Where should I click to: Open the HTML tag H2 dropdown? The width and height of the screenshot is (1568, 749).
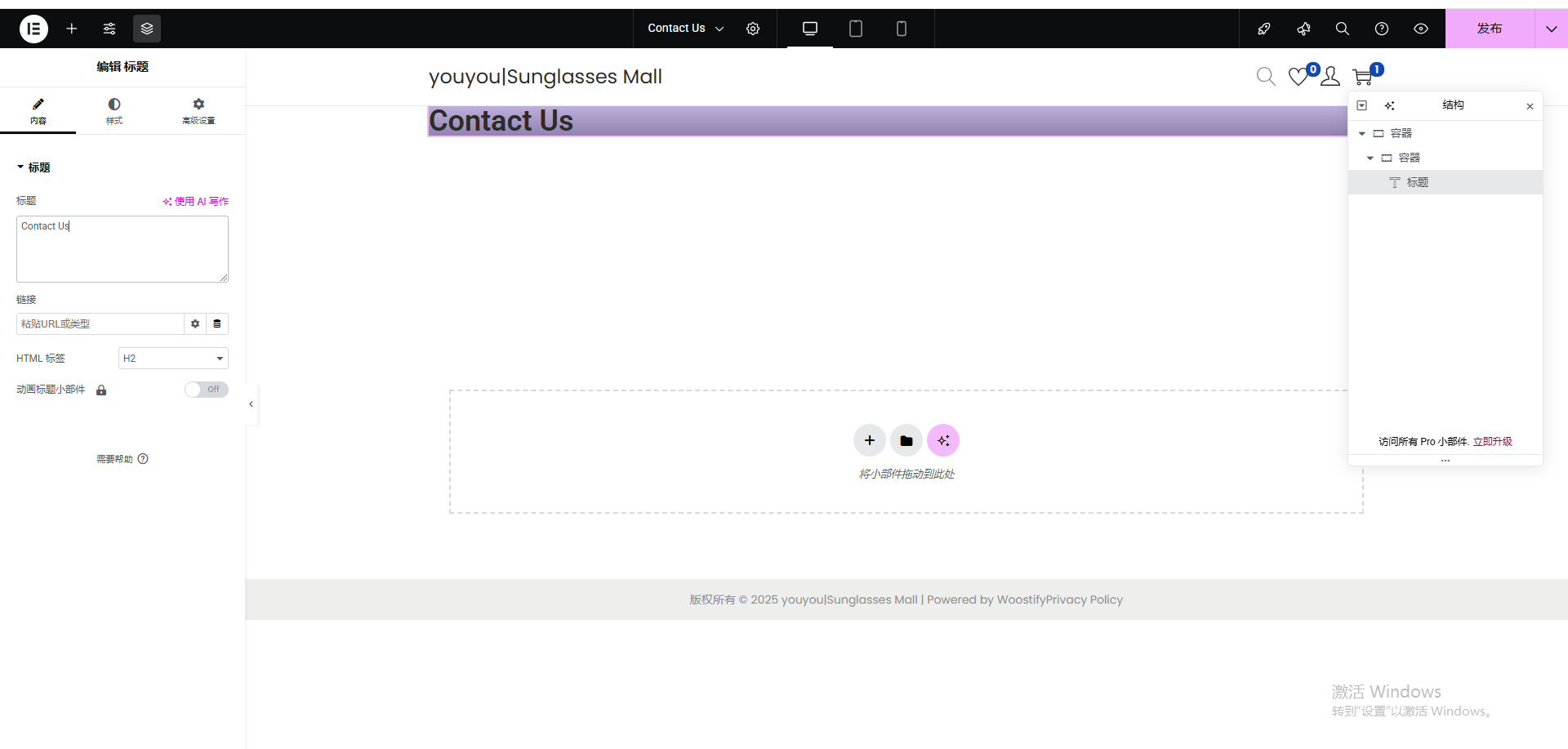173,359
